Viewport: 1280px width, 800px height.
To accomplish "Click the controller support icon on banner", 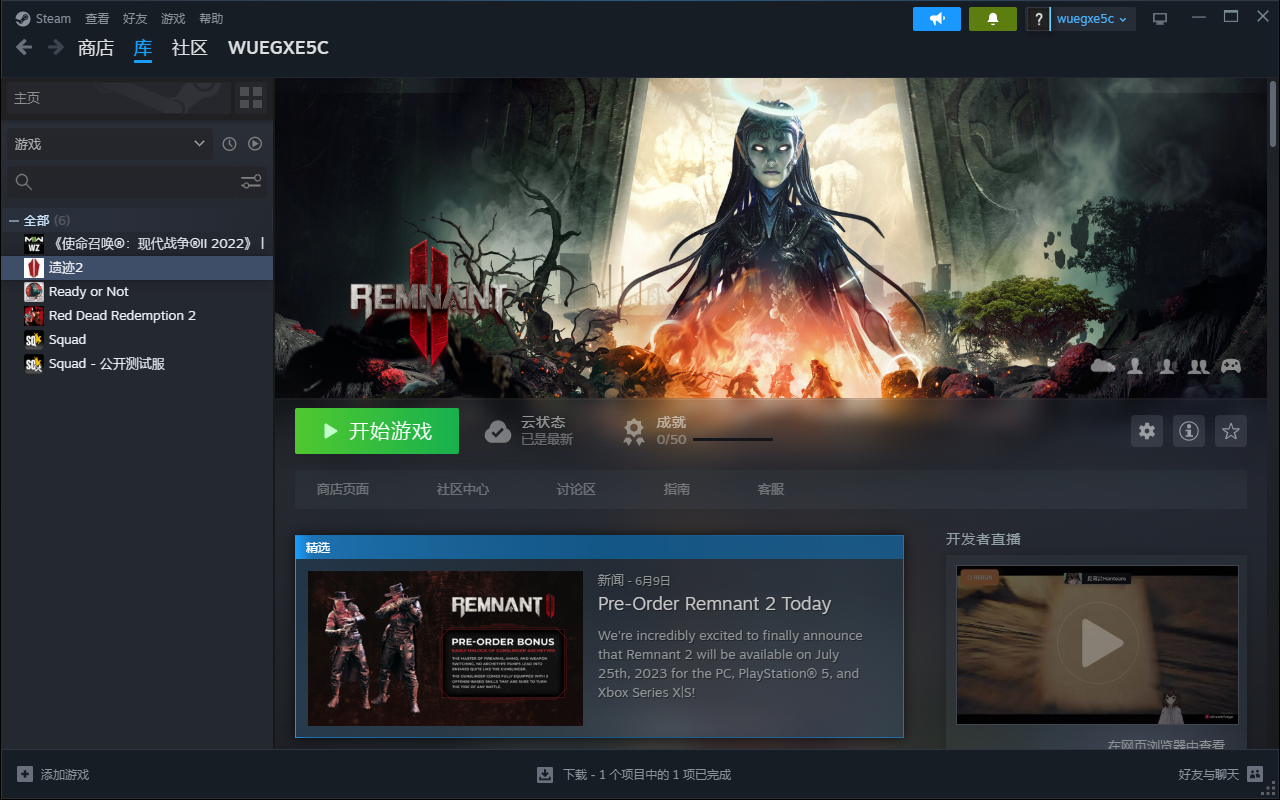I will coord(1231,366).
